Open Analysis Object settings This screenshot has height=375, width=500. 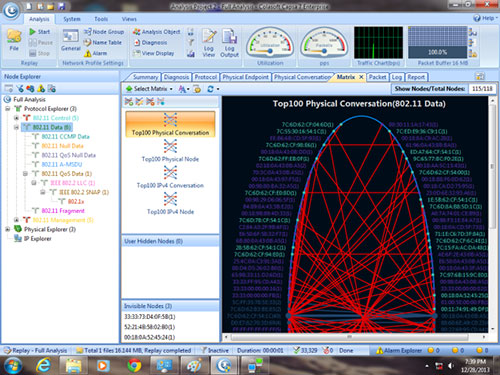coord(157,32)
